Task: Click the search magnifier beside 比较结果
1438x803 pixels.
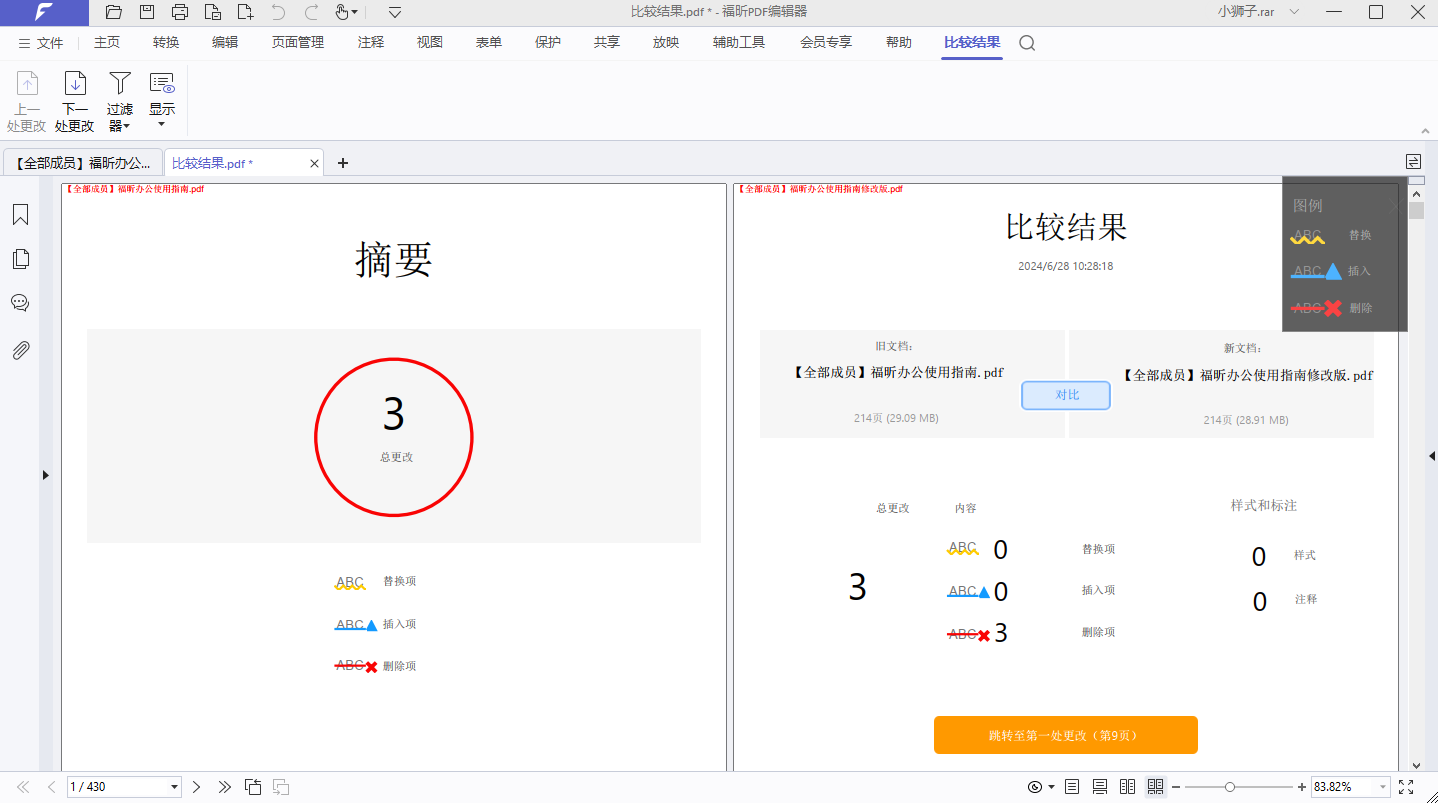Action: coord(1027,43)
